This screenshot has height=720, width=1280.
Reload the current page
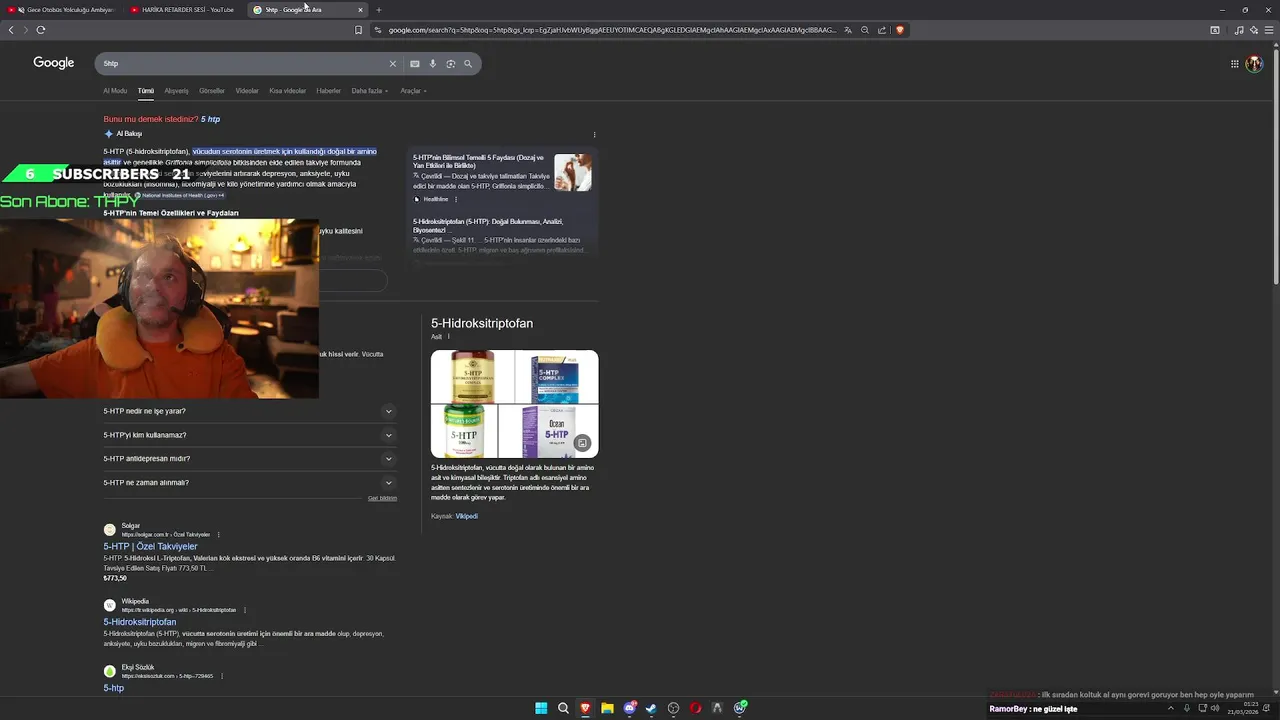(41, 30)
